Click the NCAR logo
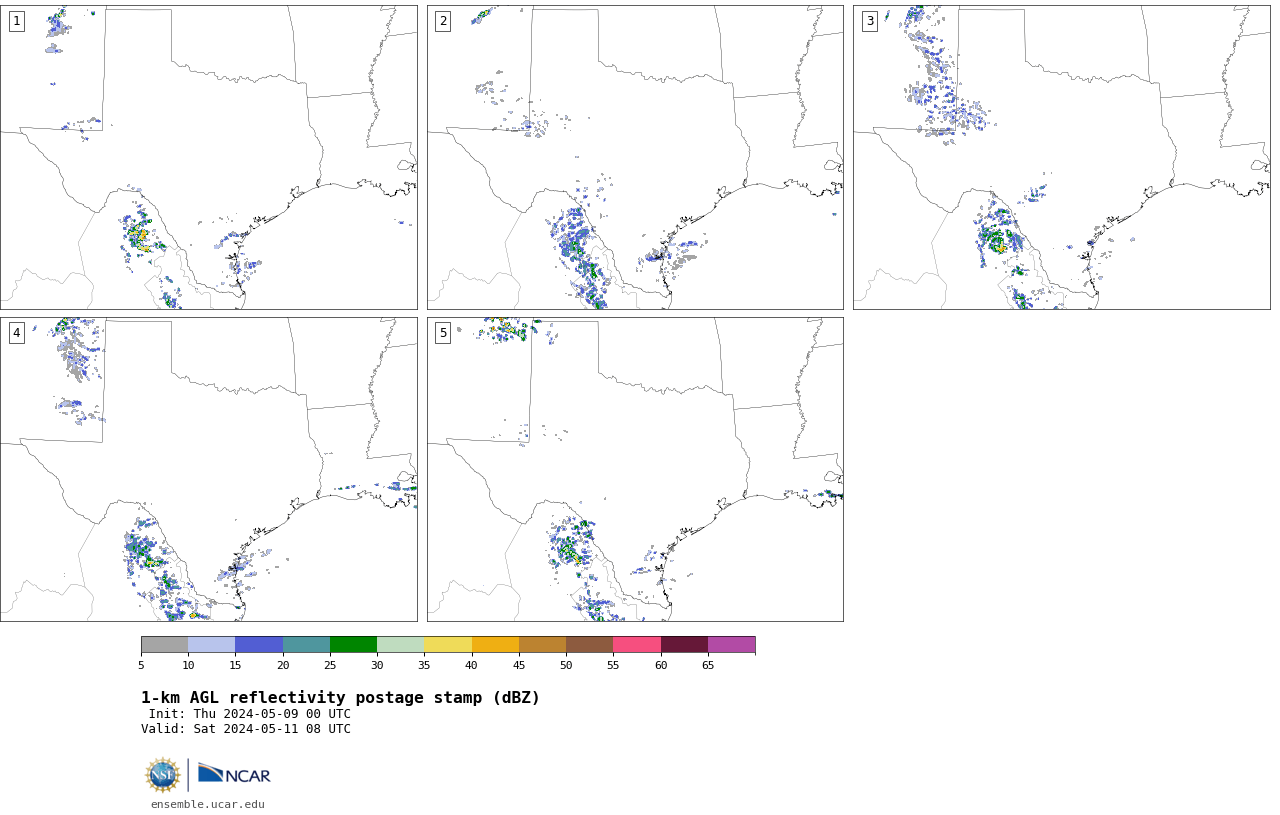 coord(234,775)
